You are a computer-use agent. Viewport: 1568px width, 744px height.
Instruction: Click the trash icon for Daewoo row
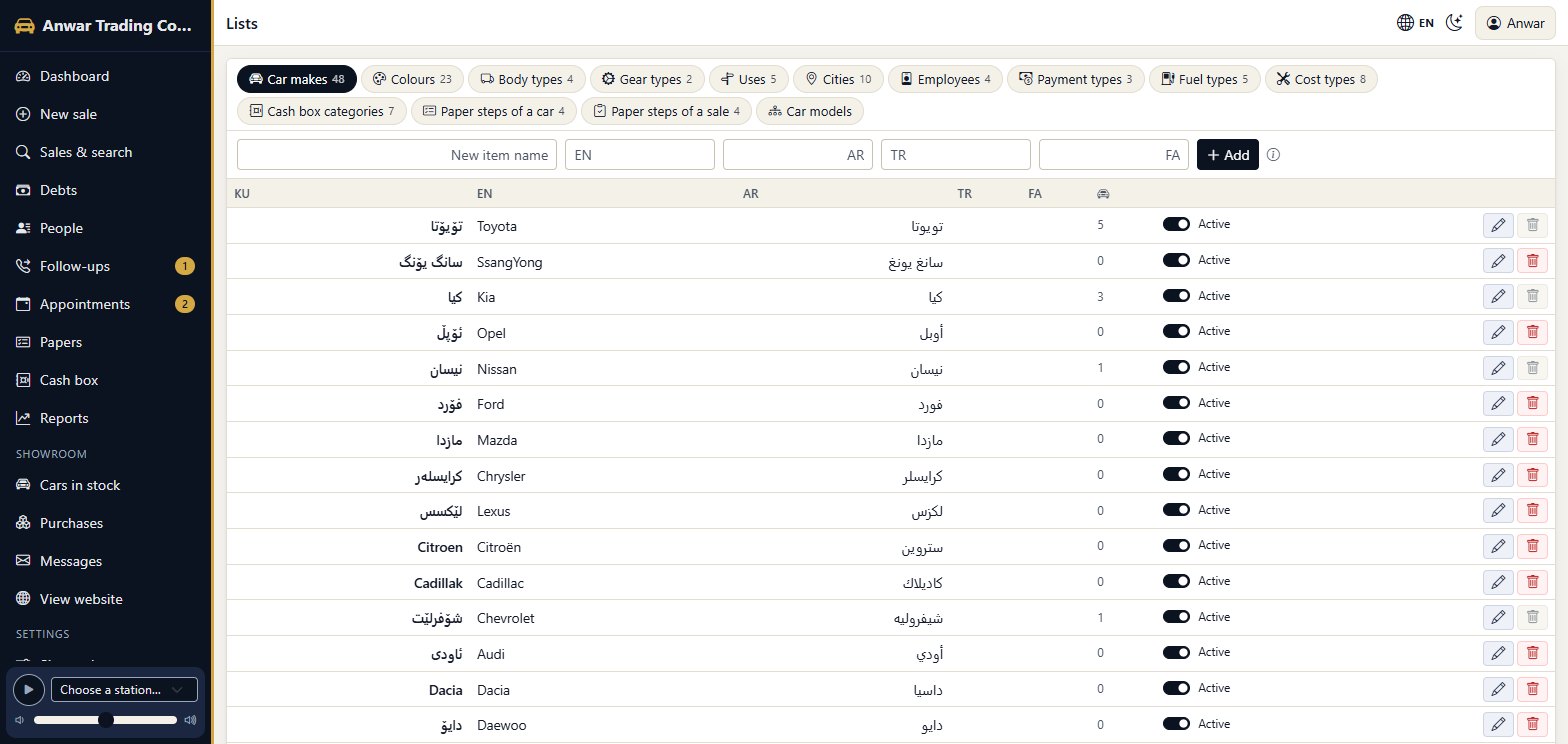(x=1532, y=725)
